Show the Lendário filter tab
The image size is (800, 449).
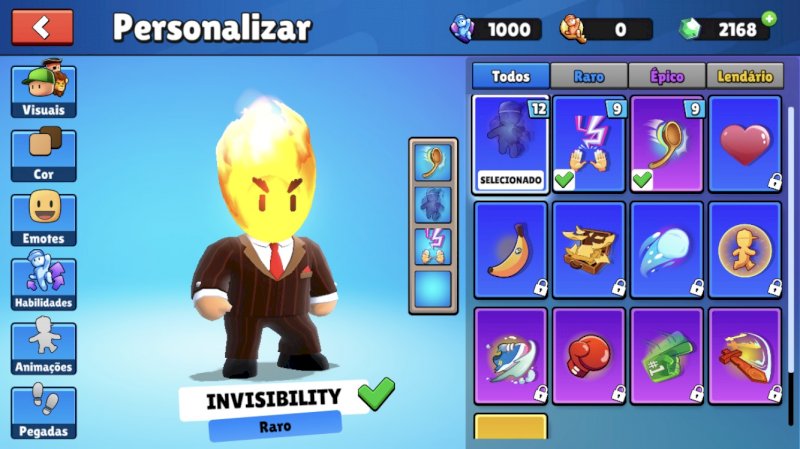tap(745, 76)
